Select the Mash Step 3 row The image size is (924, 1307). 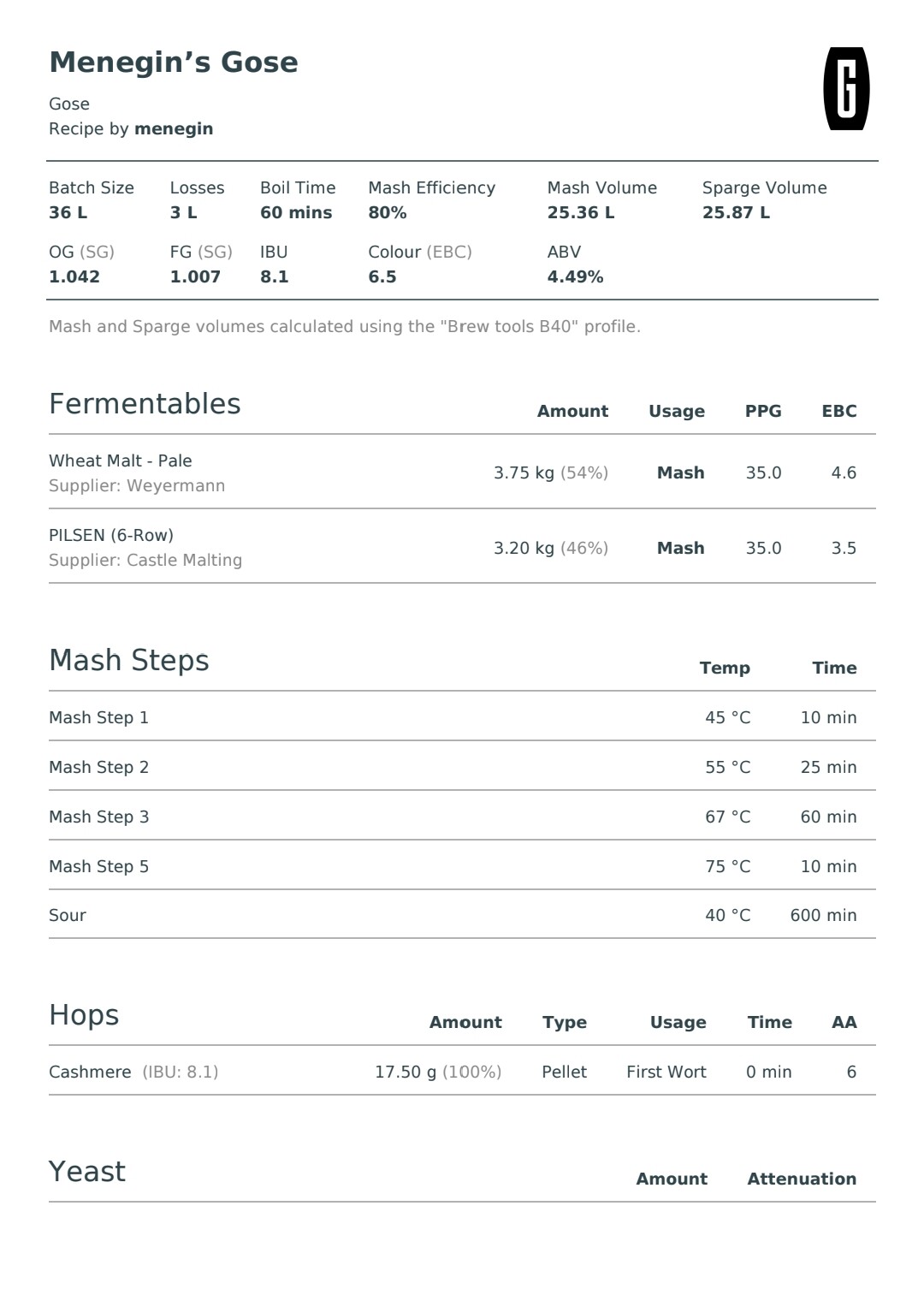(462, 817)
